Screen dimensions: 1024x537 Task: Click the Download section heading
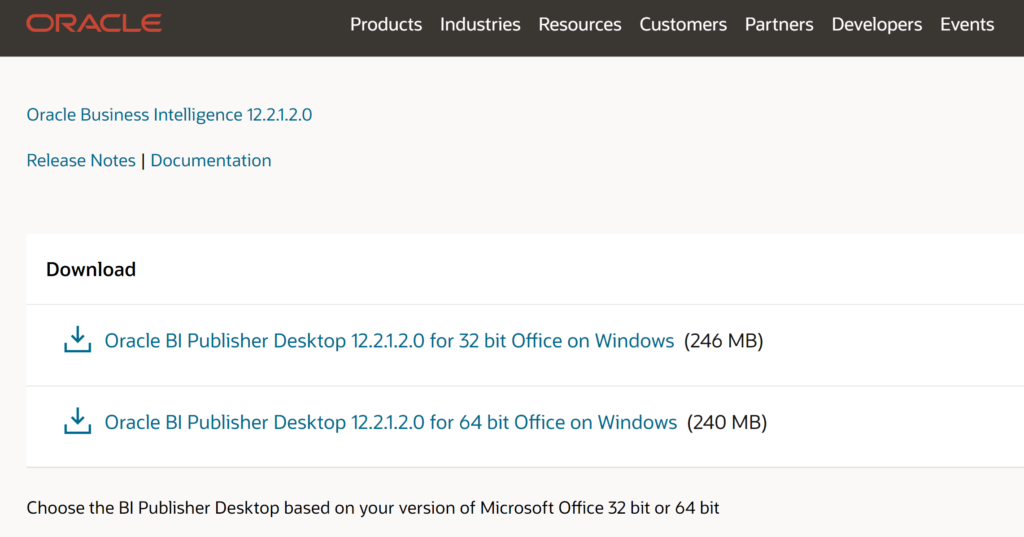[x=91, y=269]
